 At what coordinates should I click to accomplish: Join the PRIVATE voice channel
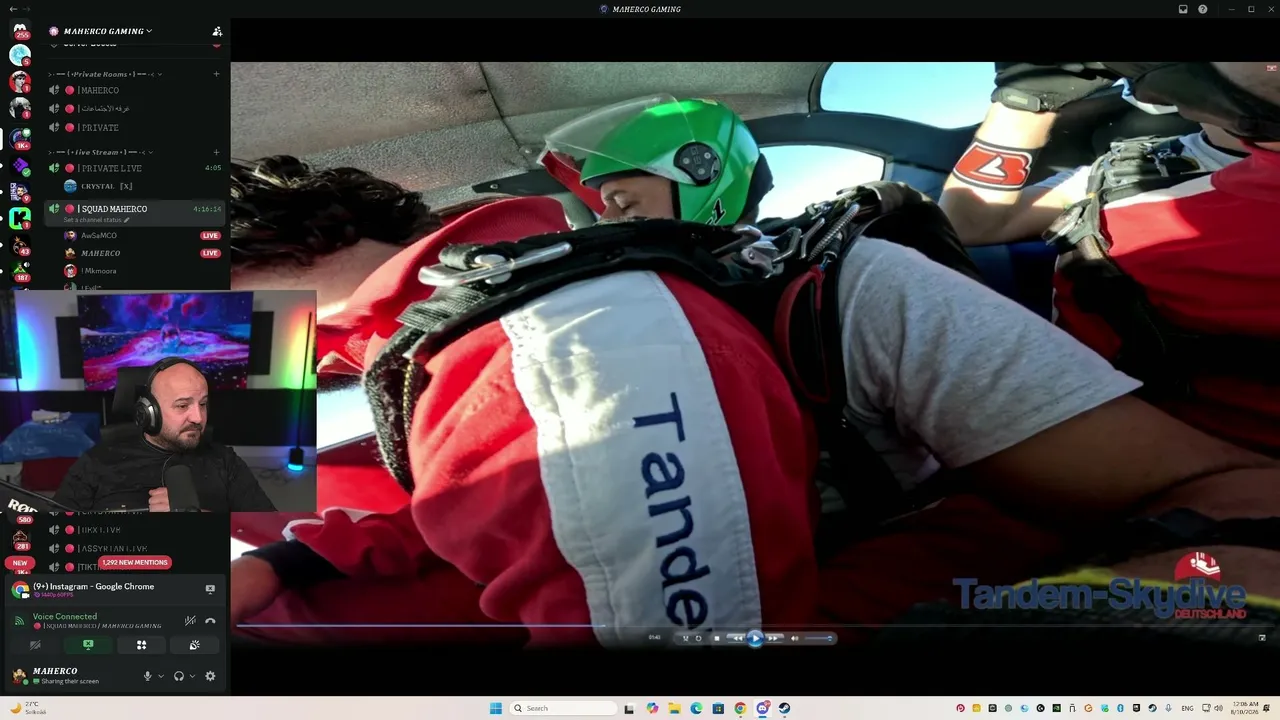tap(135, 128)
